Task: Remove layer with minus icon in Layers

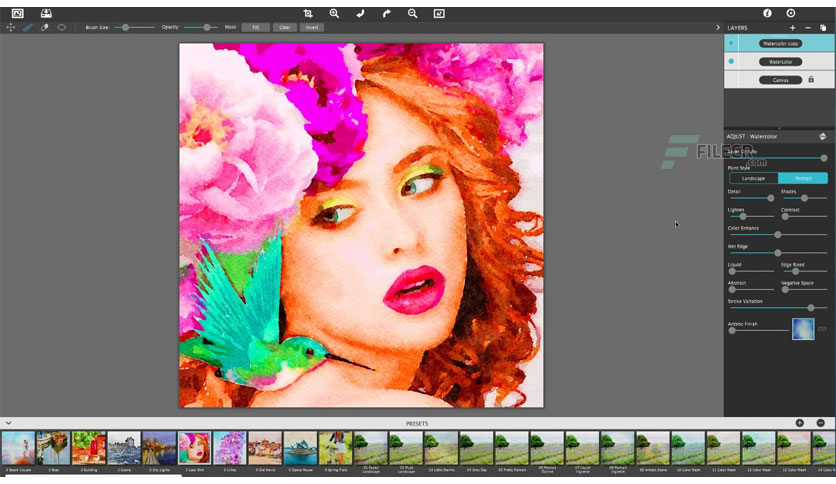Action: coord(808,28)
